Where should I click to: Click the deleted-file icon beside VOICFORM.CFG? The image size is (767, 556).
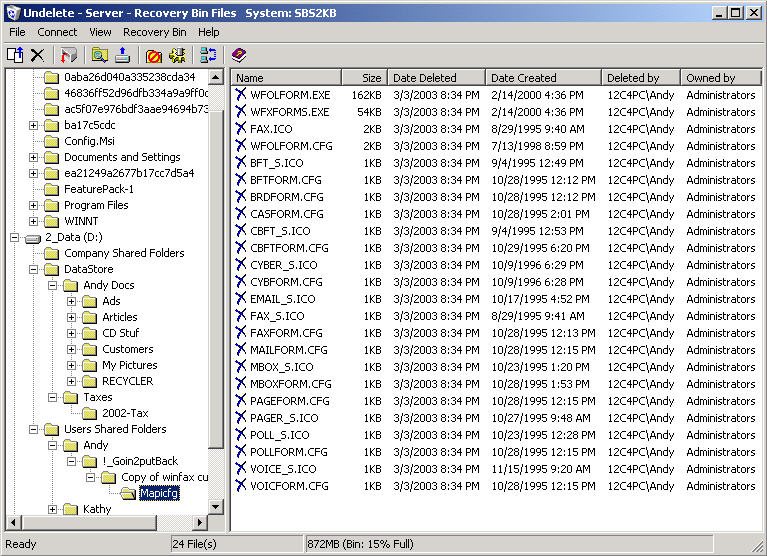coord(241,485)
